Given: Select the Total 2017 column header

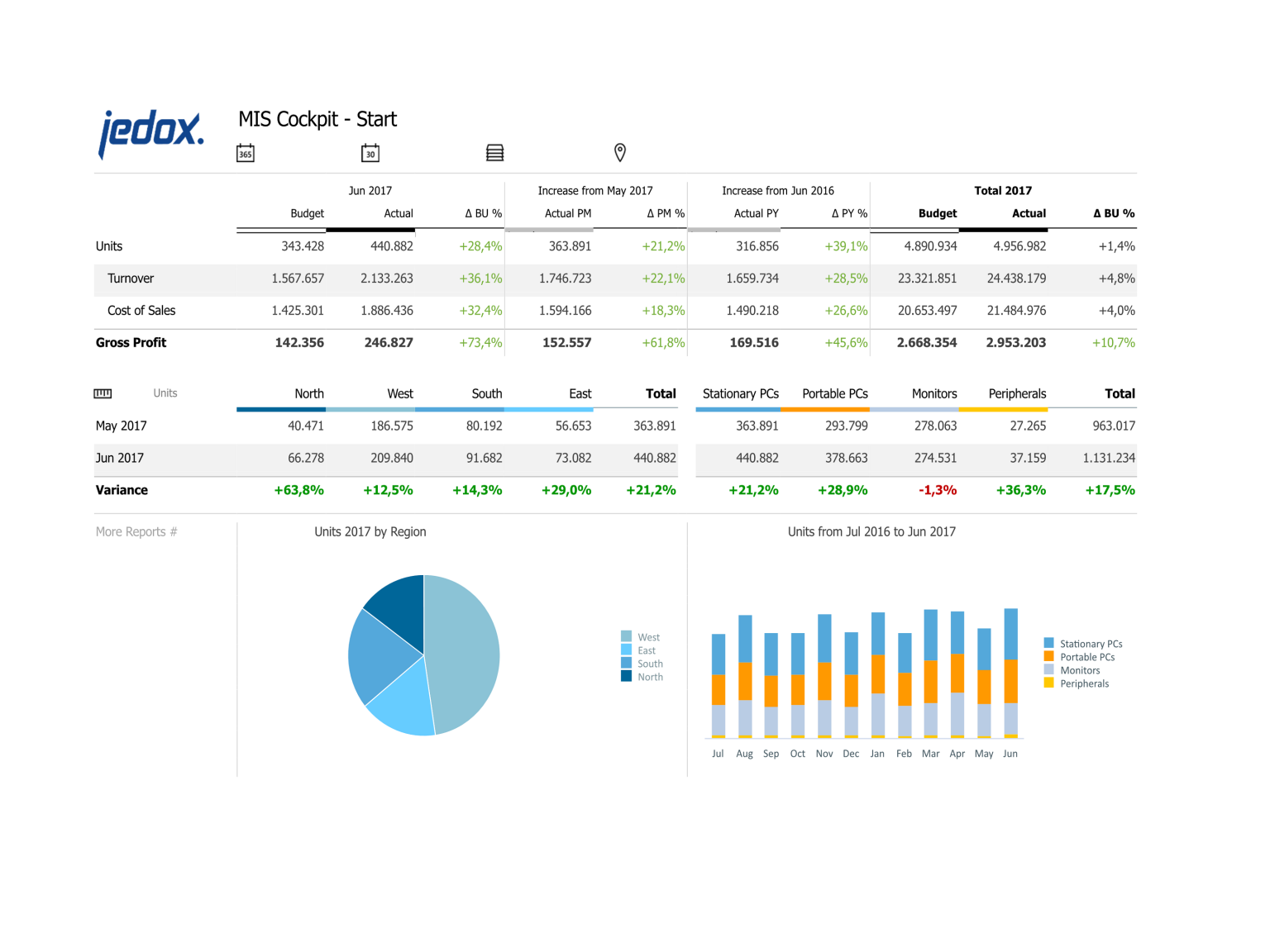Looking at the screenshot, I should [x=1003, y=190].
